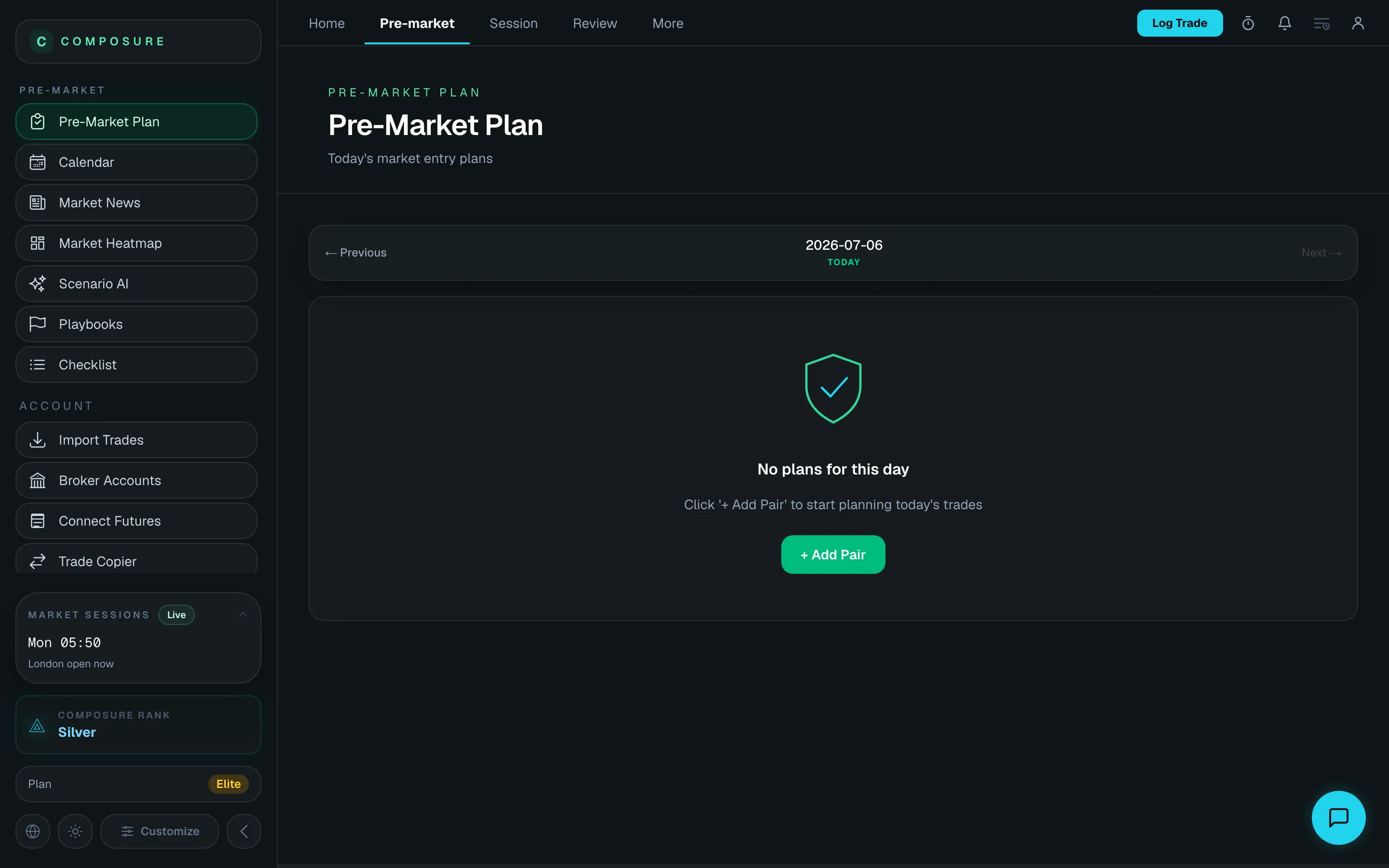Click the TODAY label under the date

click(x=844, y=262)
